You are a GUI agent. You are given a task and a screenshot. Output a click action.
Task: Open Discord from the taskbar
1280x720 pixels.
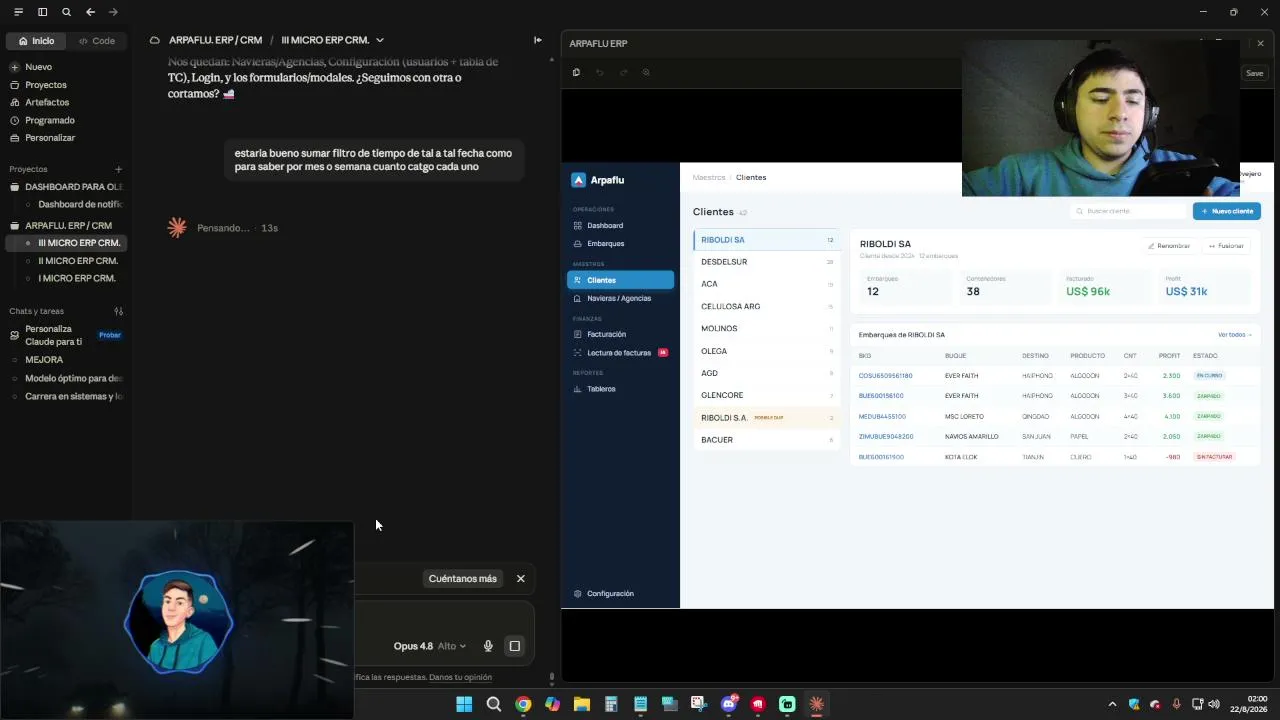coord(729,704)
